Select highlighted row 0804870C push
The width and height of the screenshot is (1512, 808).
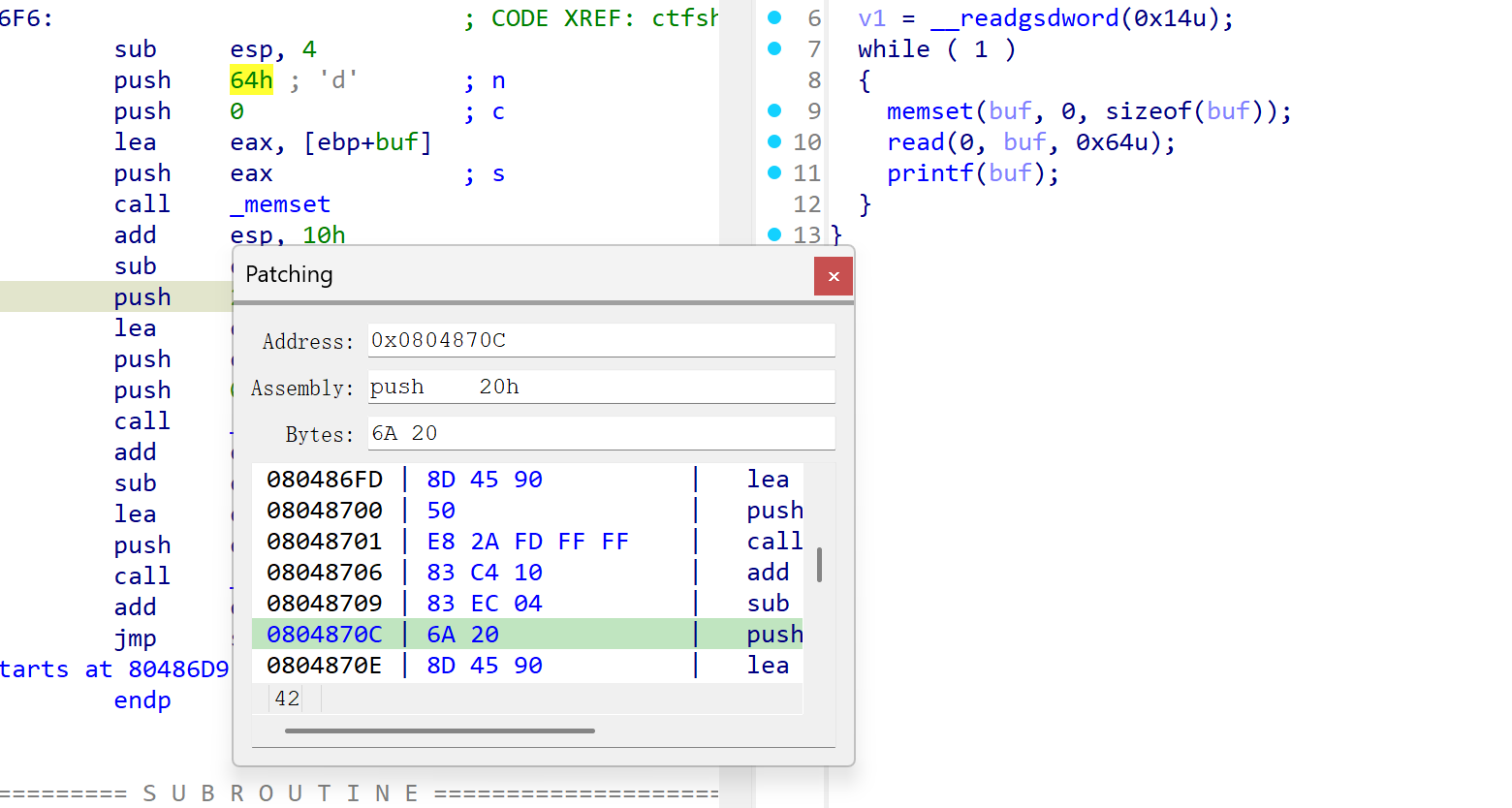(x=523, y=635)
